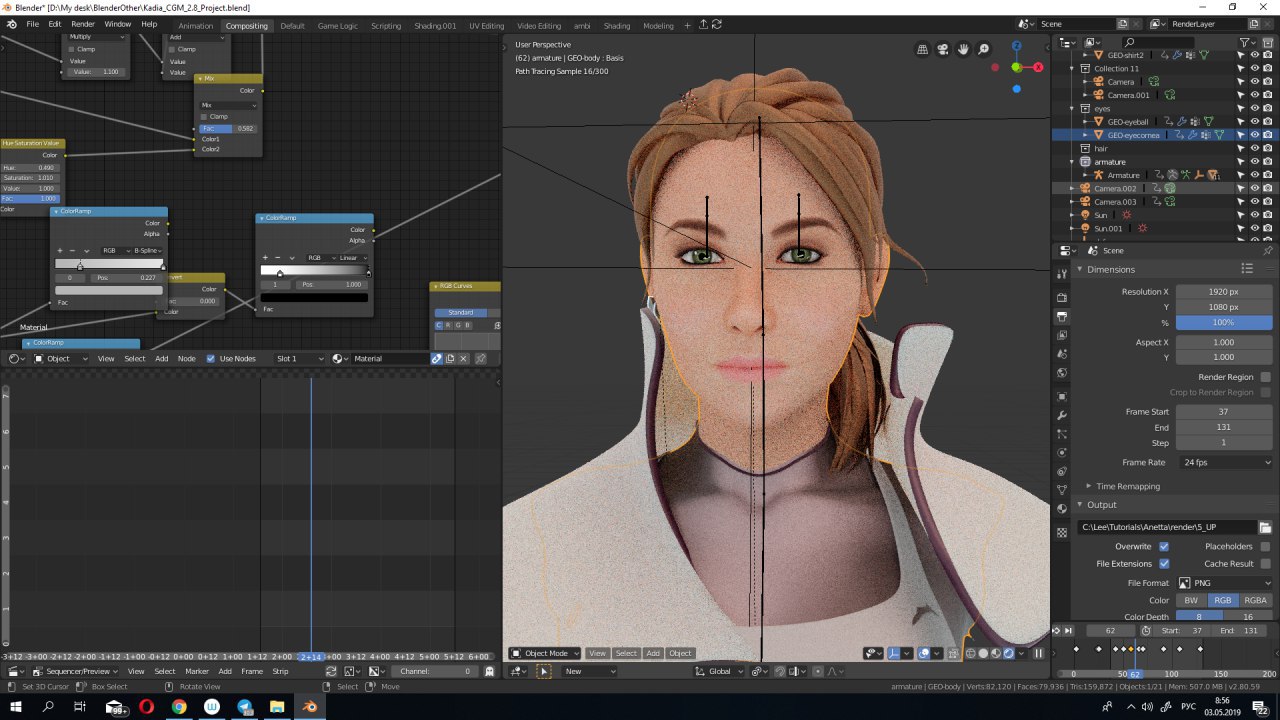Select solid viewport shading mode
The height and width of the screenshot is (720, 1280).
pyautogui.click(x=983, y=653)
